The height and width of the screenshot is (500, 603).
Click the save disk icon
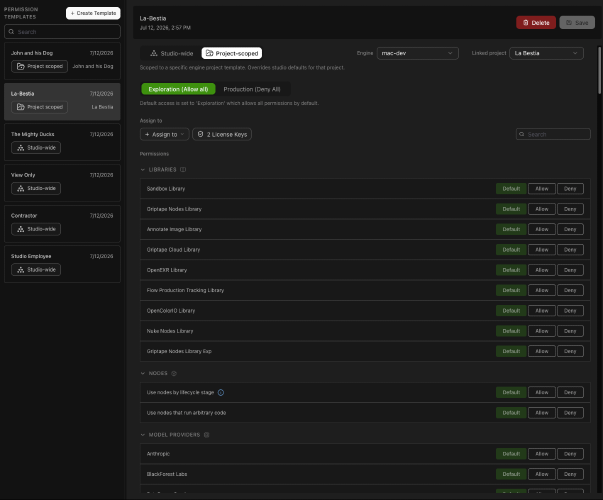click(x=569, y=23)
